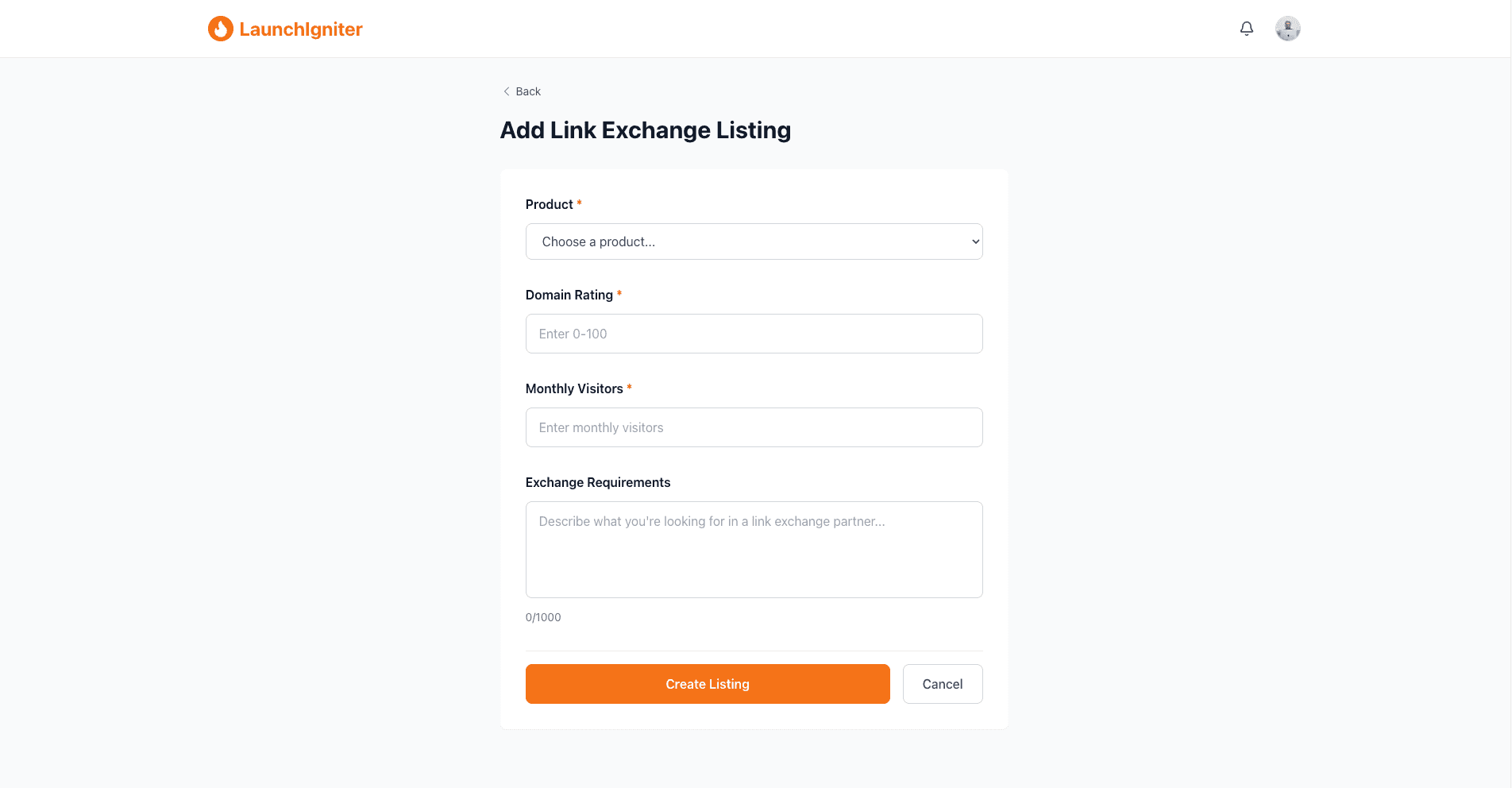Screen dimensions: 1512x788
Task: Click the Exchange Requirements label
Action: (597, 482)
